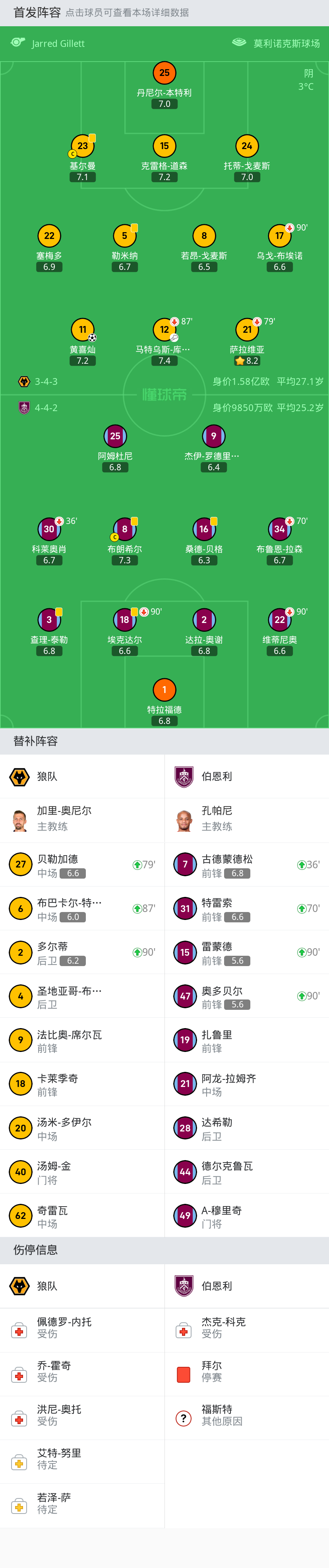This screenshot has height=1568, width=329.
Task: Open star-rated player 萨拉维亚 number 21
Action: (247, 329)
